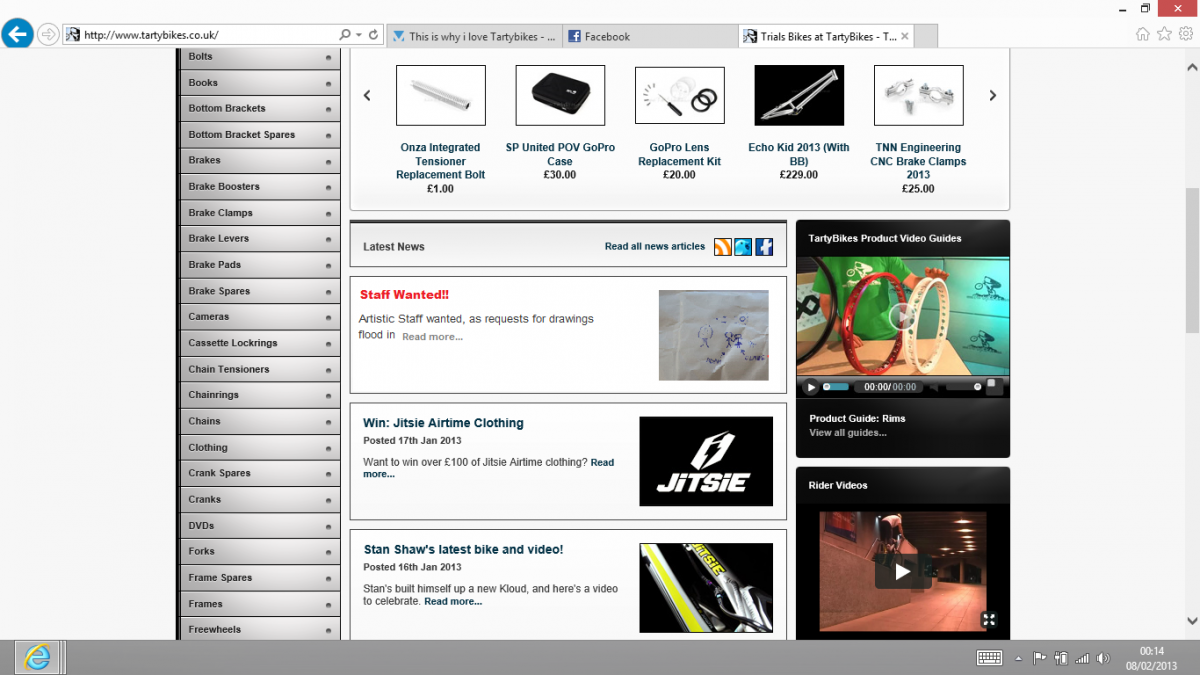Click 'Read all news articles' link
Screen dimensions: 1200x675
pyautogui.click(x=655, y=246)
